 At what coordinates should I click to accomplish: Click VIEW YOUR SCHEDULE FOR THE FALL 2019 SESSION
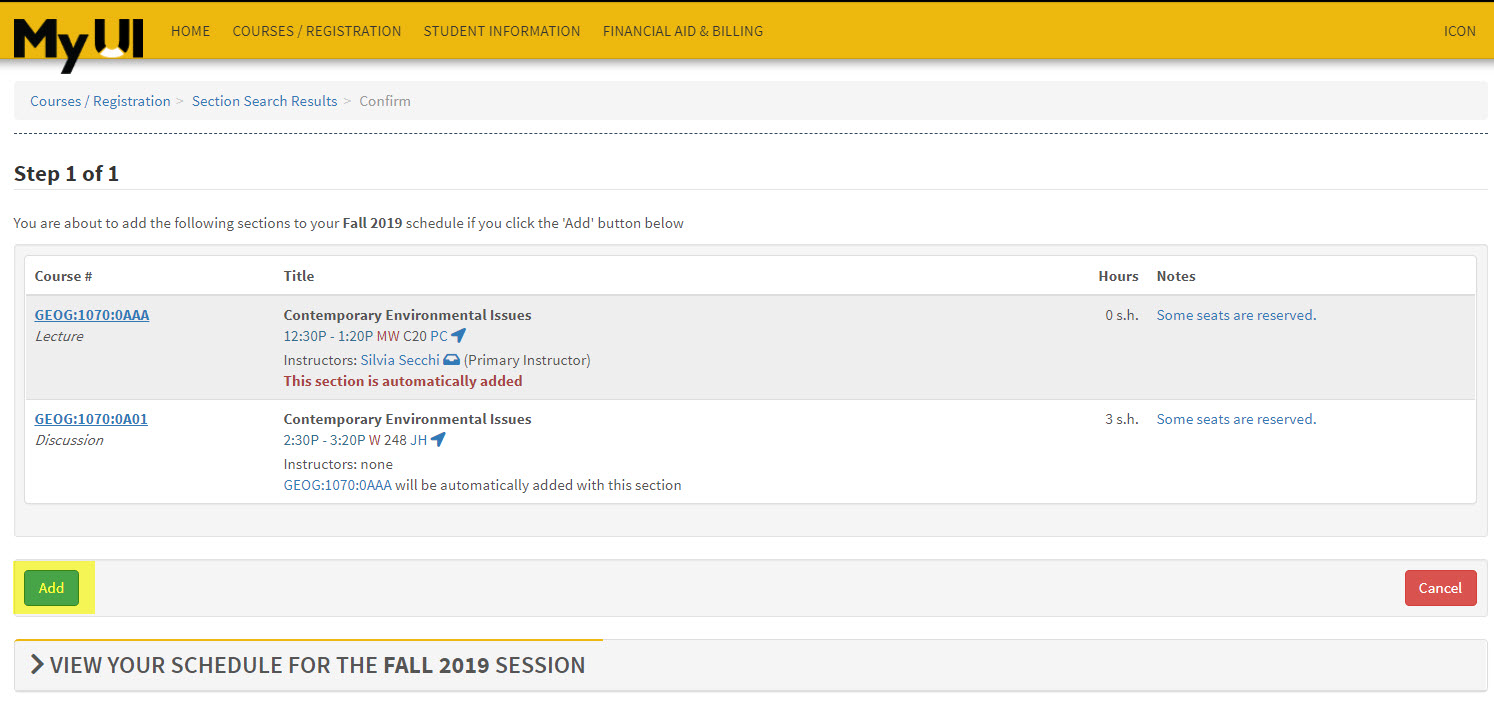pos(317,665)
